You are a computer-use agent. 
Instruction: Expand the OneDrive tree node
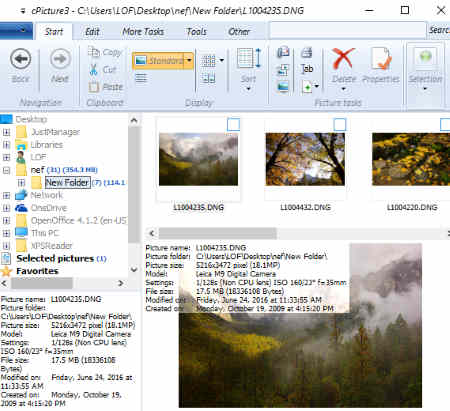(x=6, y=208)
